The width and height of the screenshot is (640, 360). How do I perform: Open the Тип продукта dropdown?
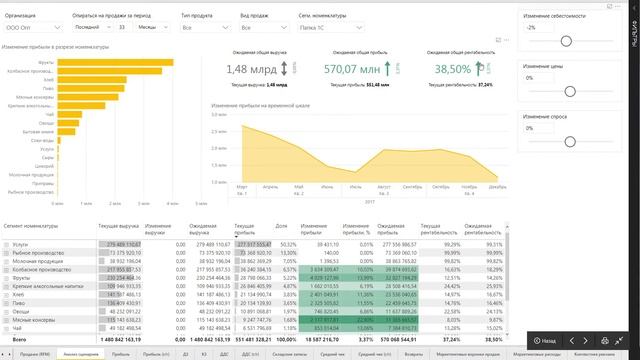pos(206,28)
